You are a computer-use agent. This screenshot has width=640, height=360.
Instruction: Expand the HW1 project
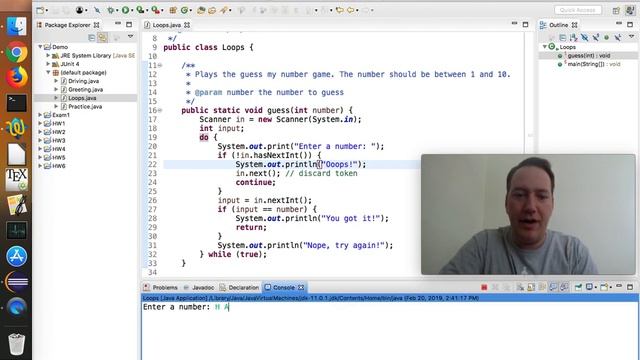[40, 123]
